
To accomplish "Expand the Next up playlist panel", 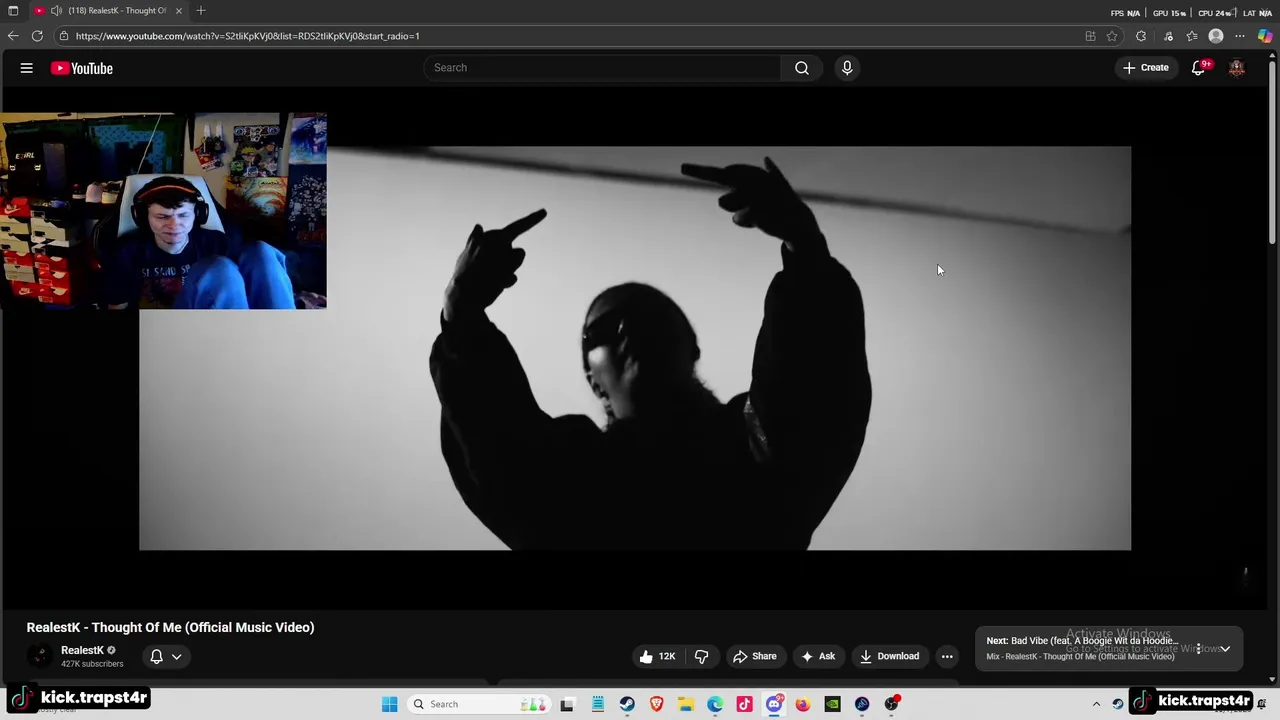I will [x=1225, y=649].
